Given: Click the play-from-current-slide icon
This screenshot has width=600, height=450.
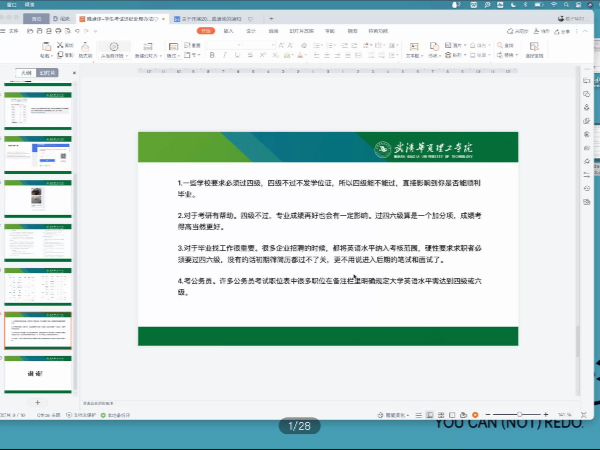Looking at the screenshot, I should pyautogui.click(x=114, y=47).
